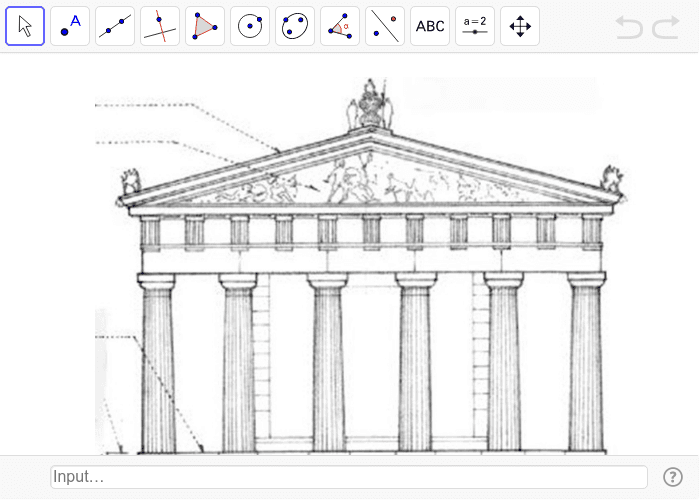Select the Move arrow tool

[x=25, y=26]
